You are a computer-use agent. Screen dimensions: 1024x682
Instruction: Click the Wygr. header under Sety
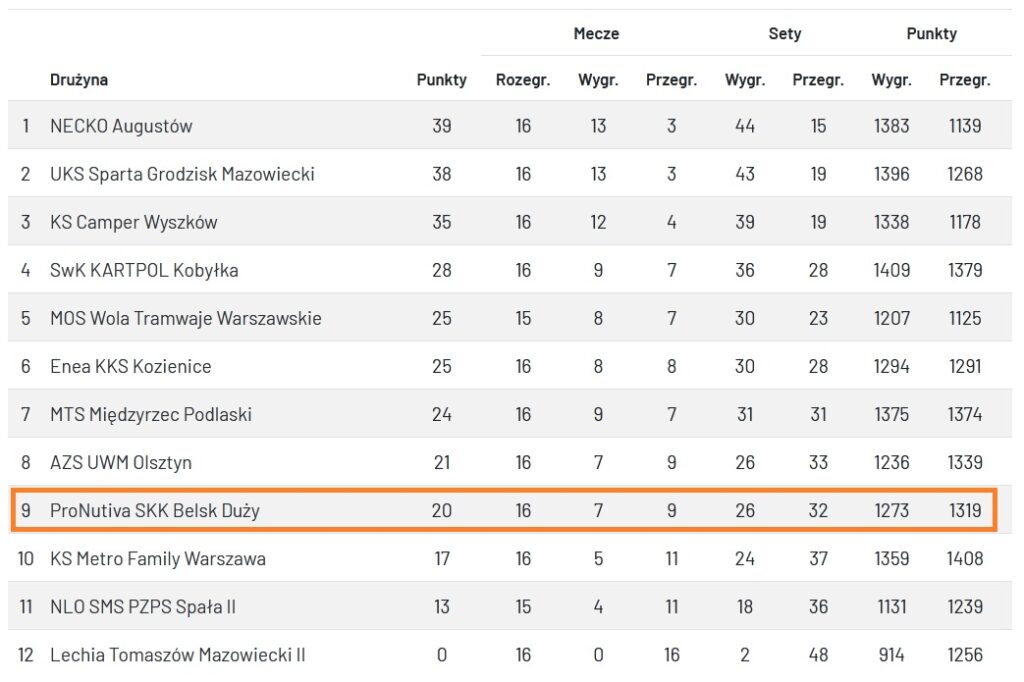tap(744, 80)
